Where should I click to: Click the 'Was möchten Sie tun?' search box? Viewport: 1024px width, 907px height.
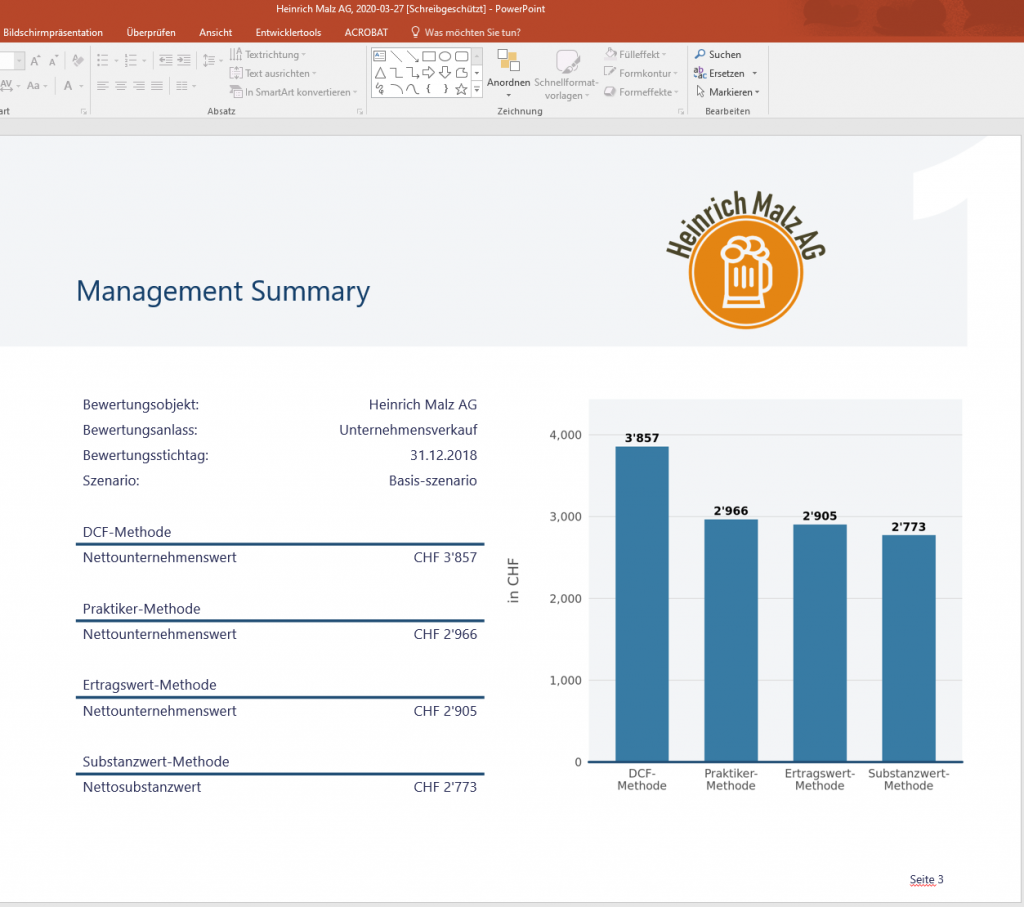[x=465, y=32]
